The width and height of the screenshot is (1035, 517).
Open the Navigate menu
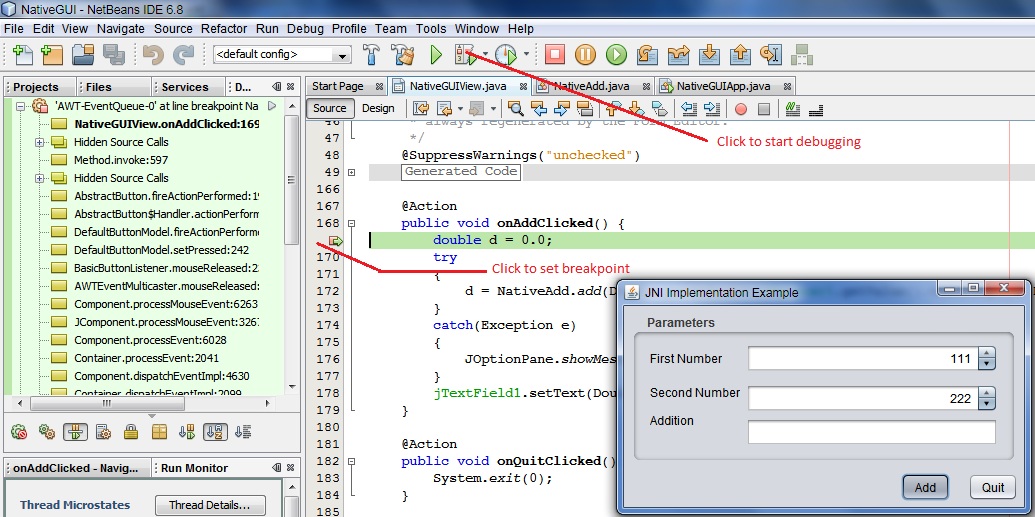pyautogui.click(x=121, y=28)
